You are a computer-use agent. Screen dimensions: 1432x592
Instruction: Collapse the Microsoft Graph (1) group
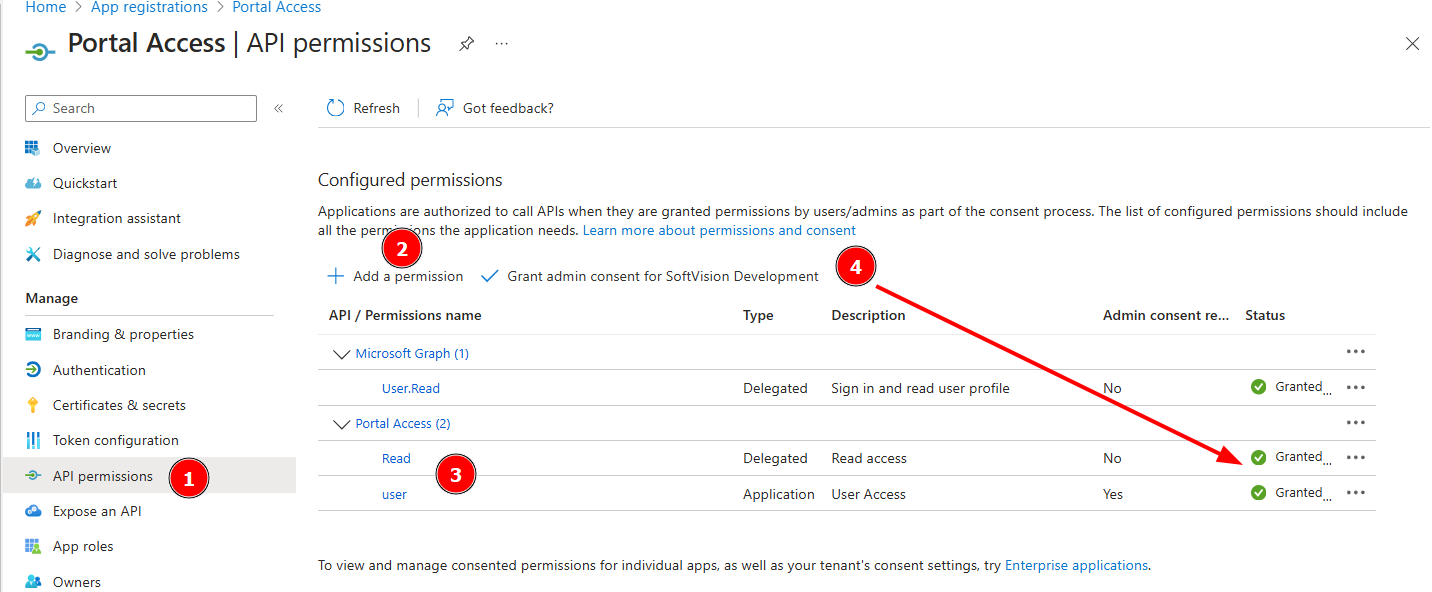pyautogui.click(x=342, y=354)
